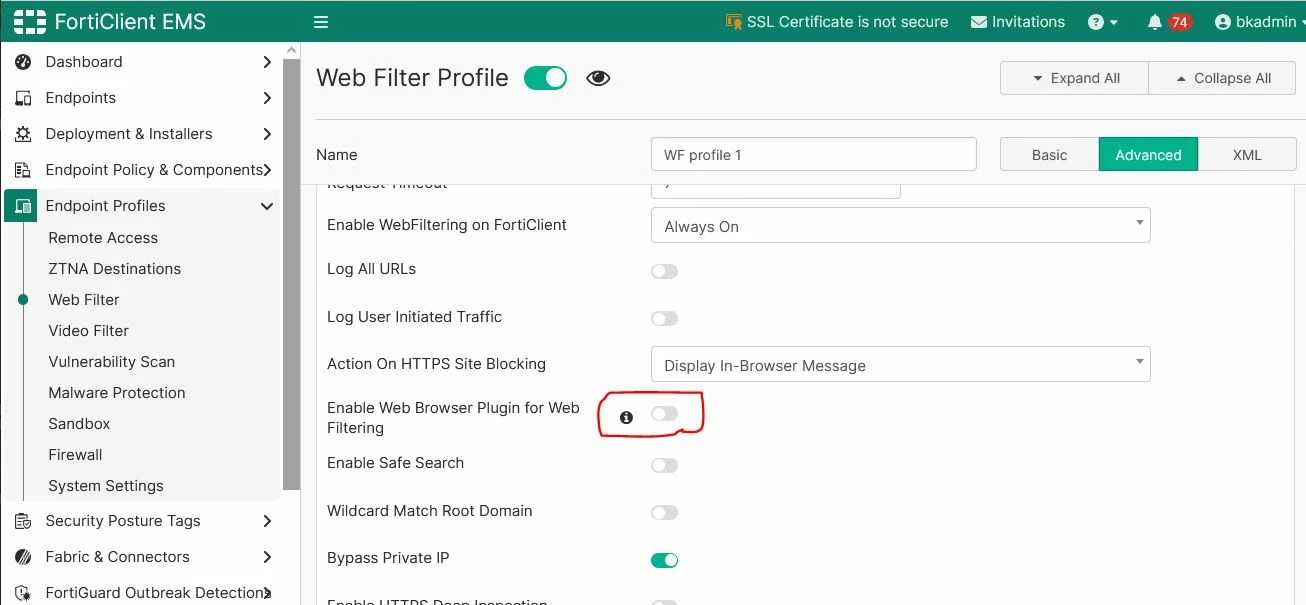
Task: Open the hamburger menu in header
Action: click(x=321, y=22)
